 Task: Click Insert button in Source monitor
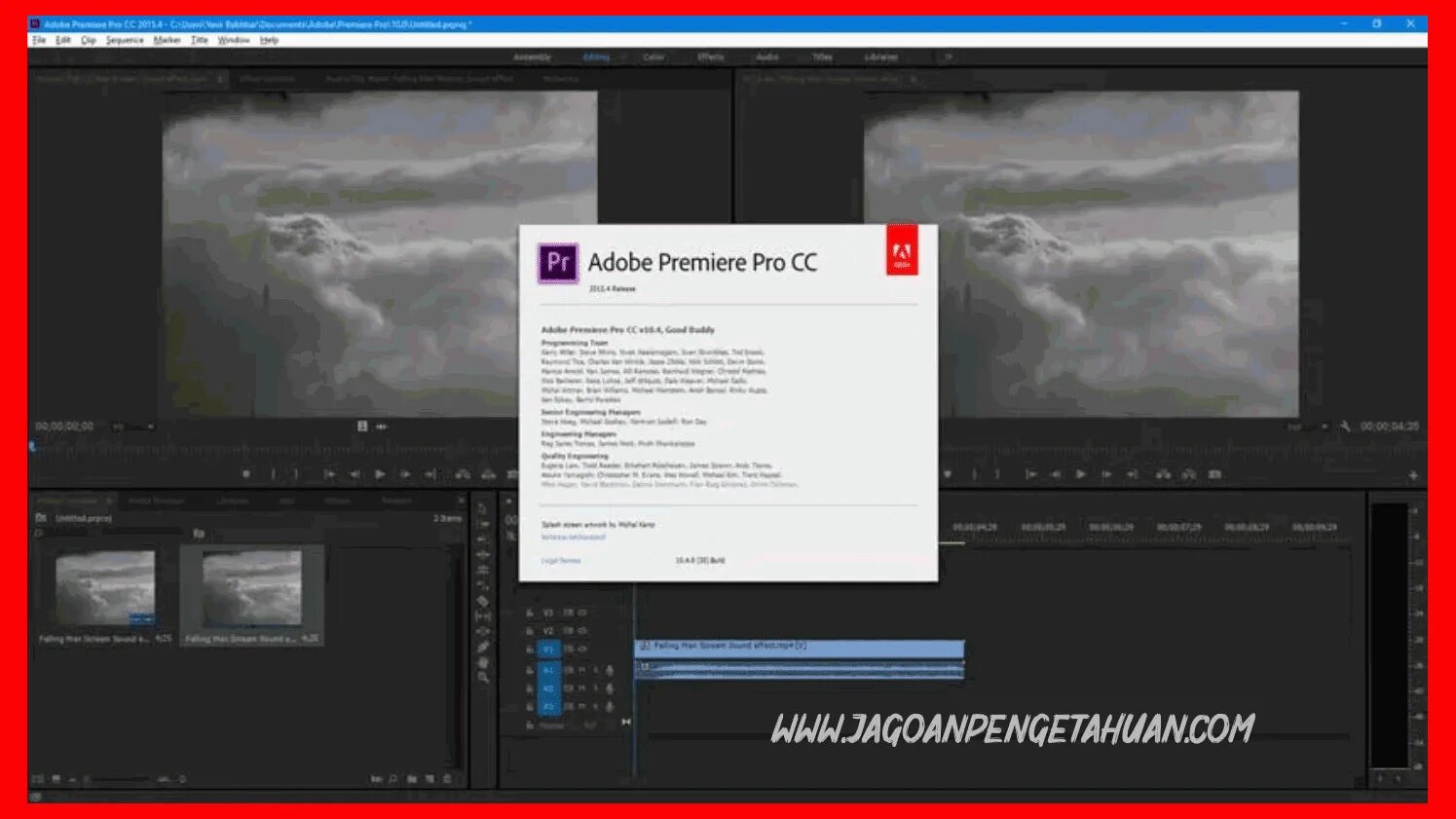(463, 474)
